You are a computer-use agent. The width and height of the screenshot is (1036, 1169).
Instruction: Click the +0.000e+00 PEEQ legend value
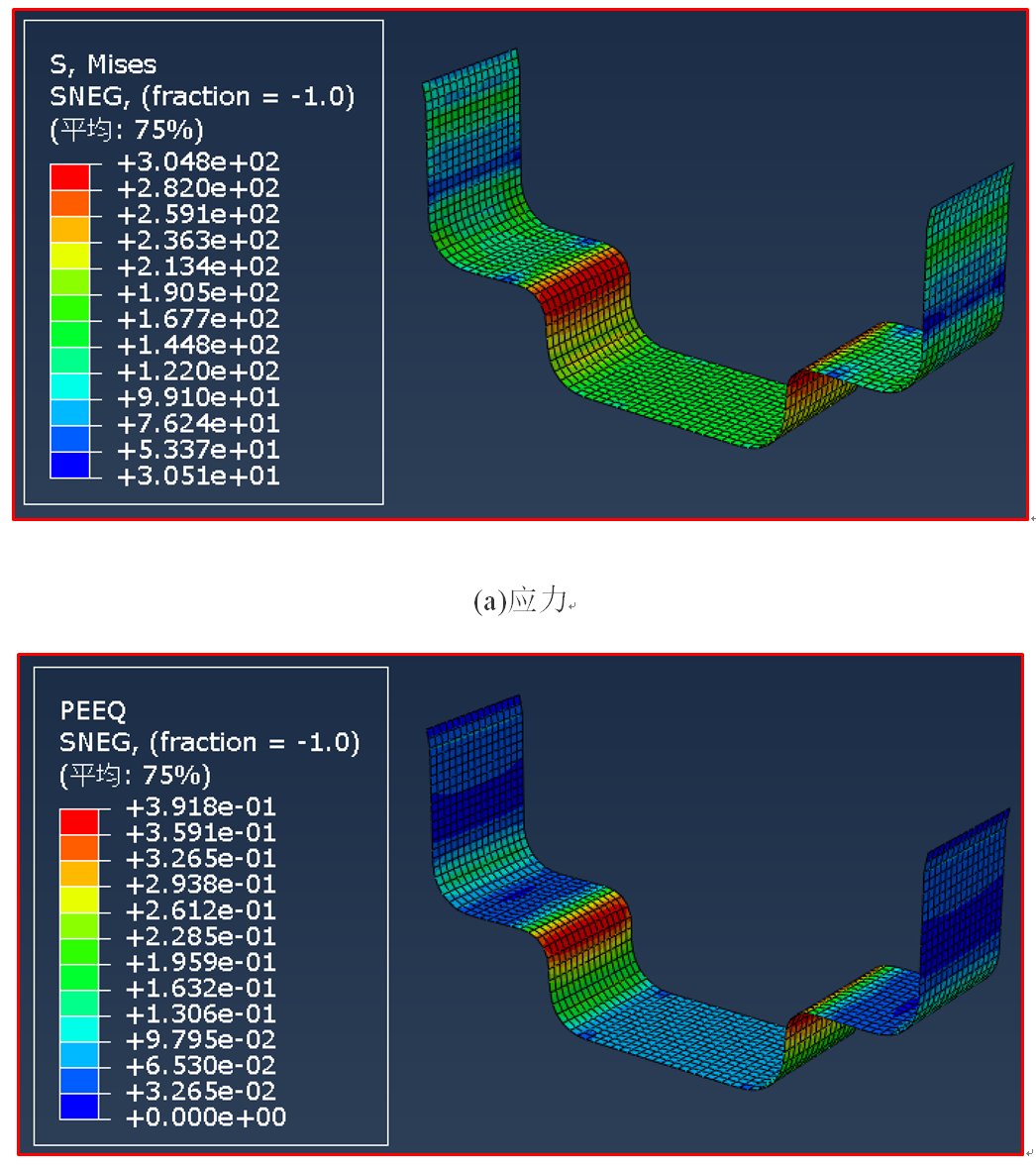206,1117
